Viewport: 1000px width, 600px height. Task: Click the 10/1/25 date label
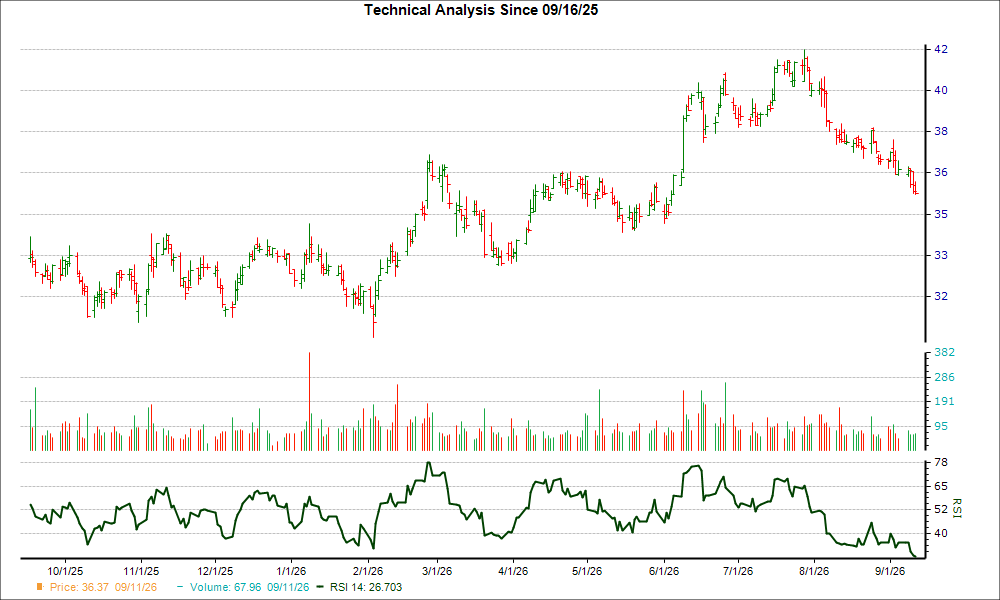coord(65,571)
